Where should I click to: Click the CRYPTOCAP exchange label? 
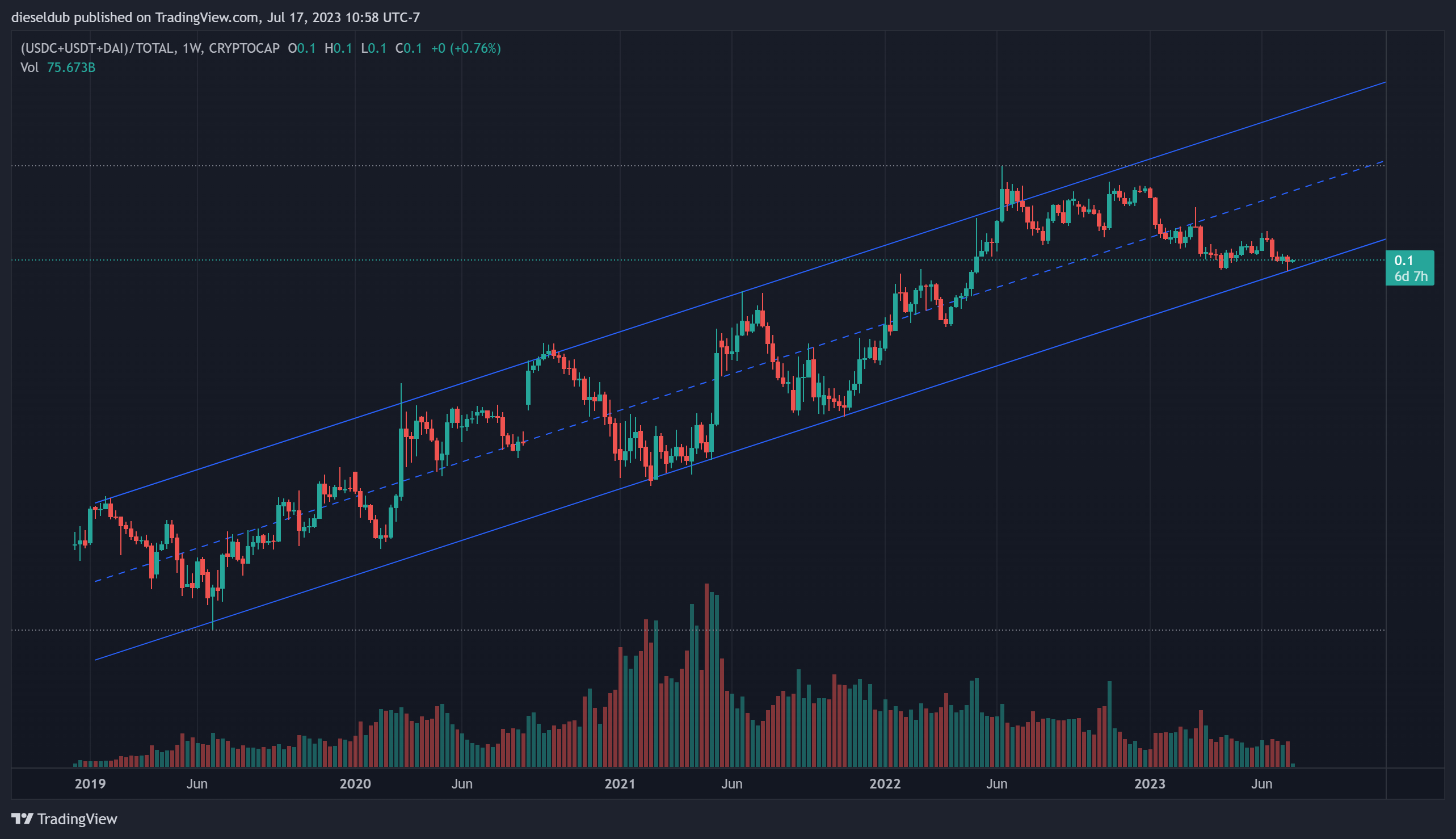point(244,48)
